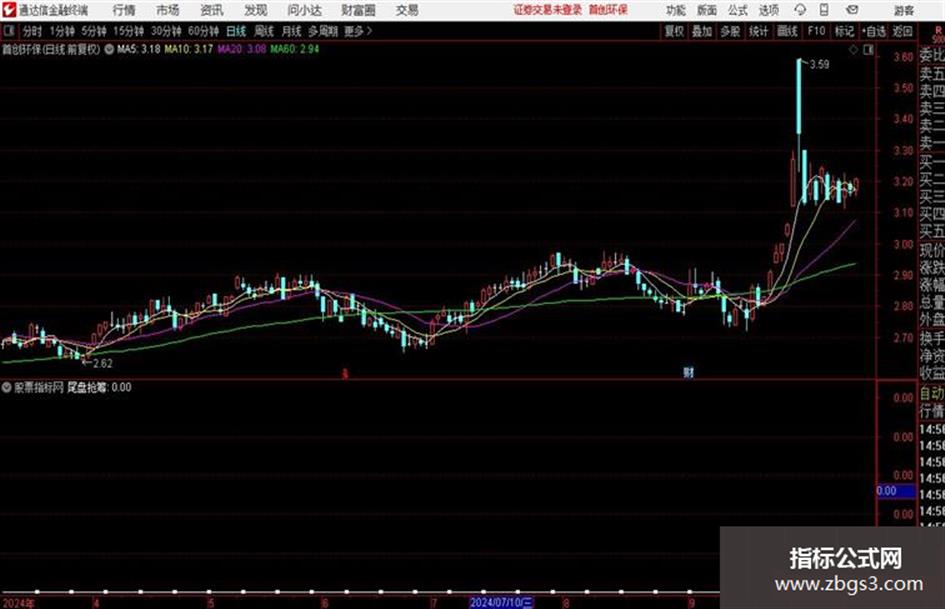Click the 自动 label in right panel

click(x=932, y=393)
